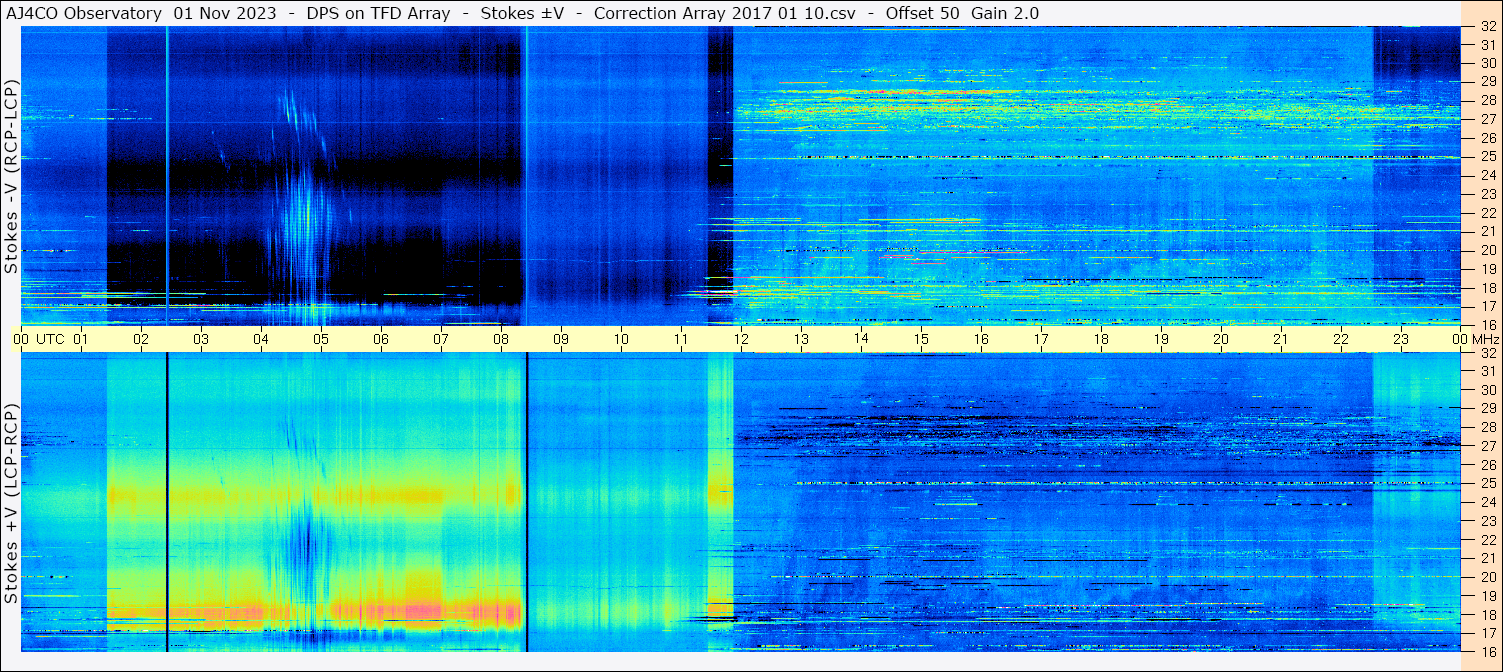This screenshot has width=1503, height=672.
Task: Select the date "01 Nov 2023" in the header
Action: (225, 13)
